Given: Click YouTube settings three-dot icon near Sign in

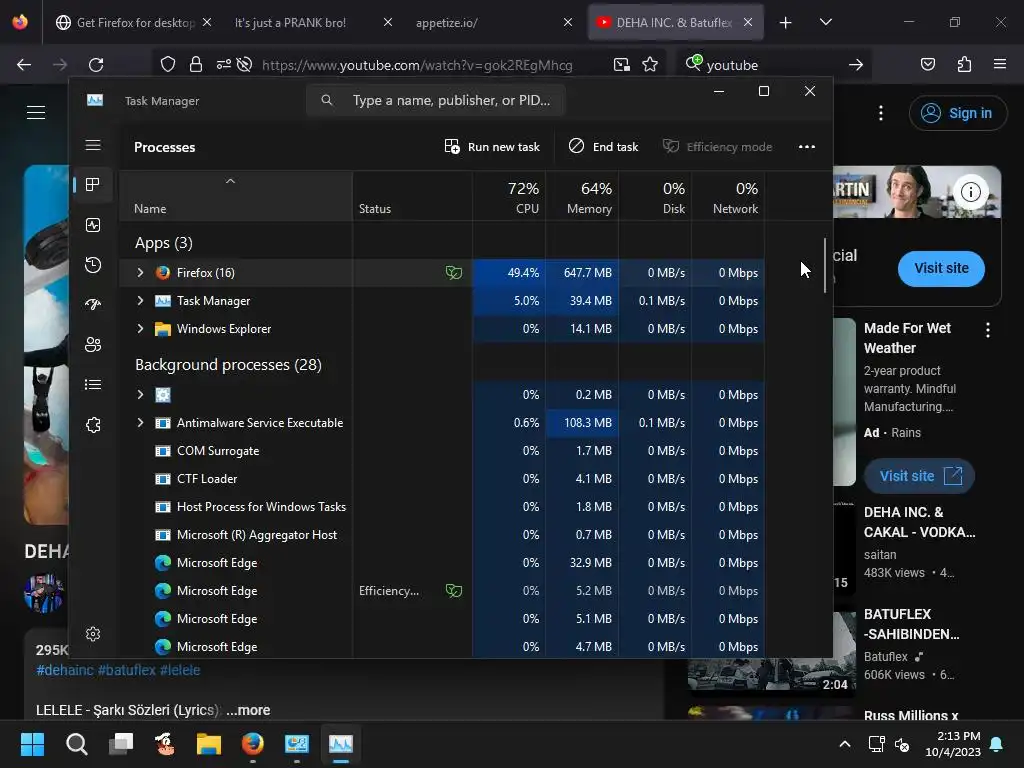Looking at the screenshot, I should click(x=880, y=113).
